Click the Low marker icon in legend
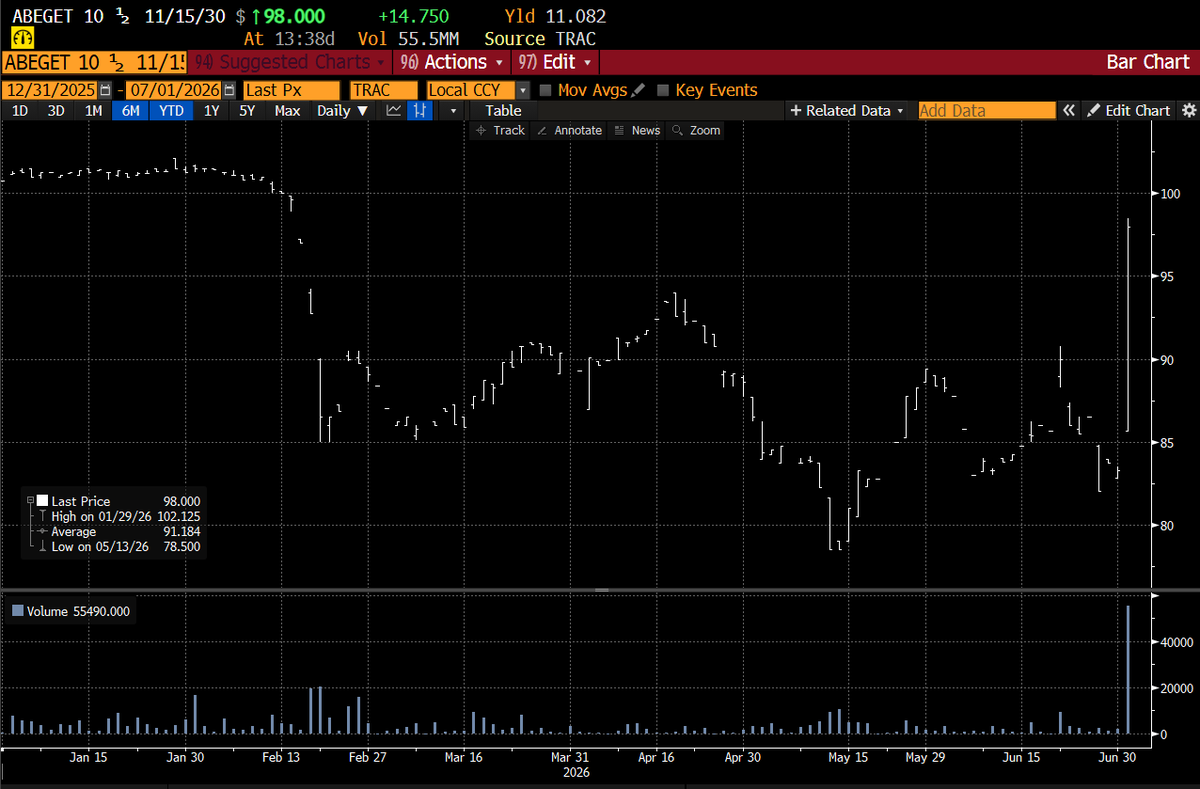This screenshot has width=1200, height=789. [42, 546]
